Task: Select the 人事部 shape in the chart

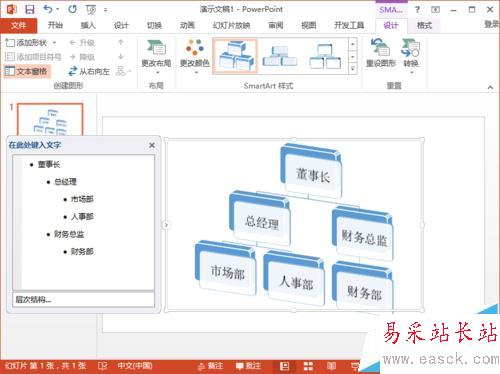Action: [x=294, y=279]
